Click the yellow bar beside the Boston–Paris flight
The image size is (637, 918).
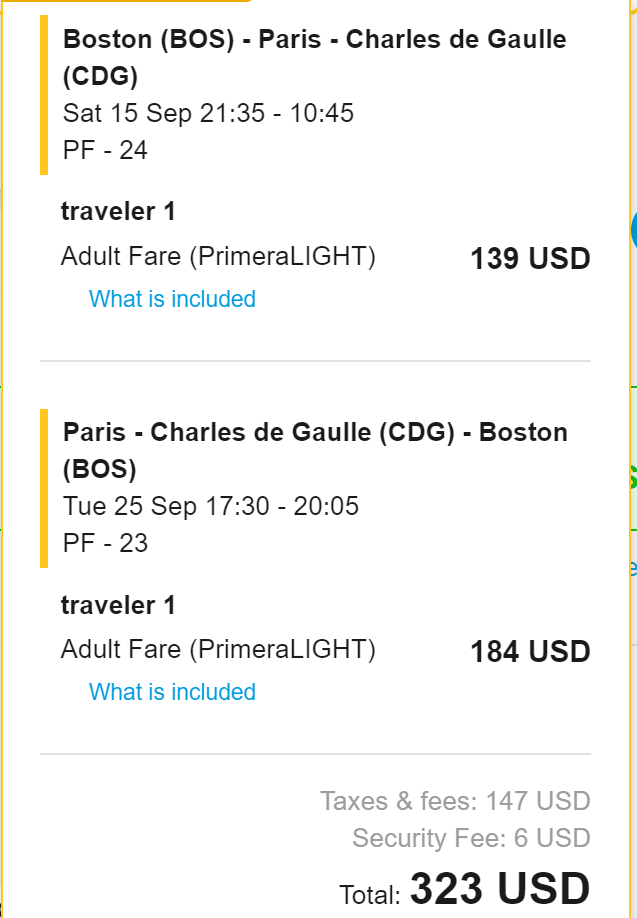tap(44, 95)
